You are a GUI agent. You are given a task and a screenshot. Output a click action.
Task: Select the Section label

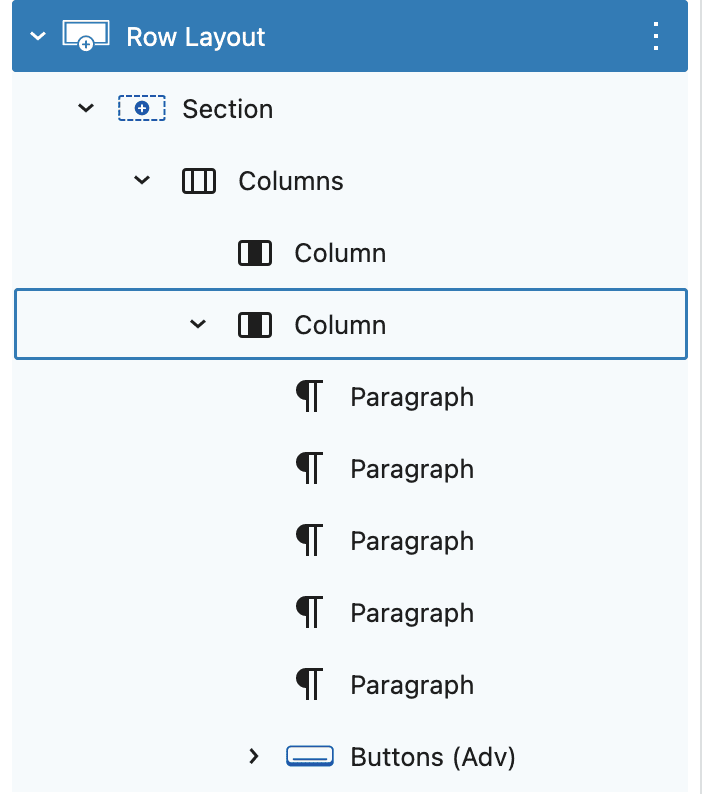227,109
